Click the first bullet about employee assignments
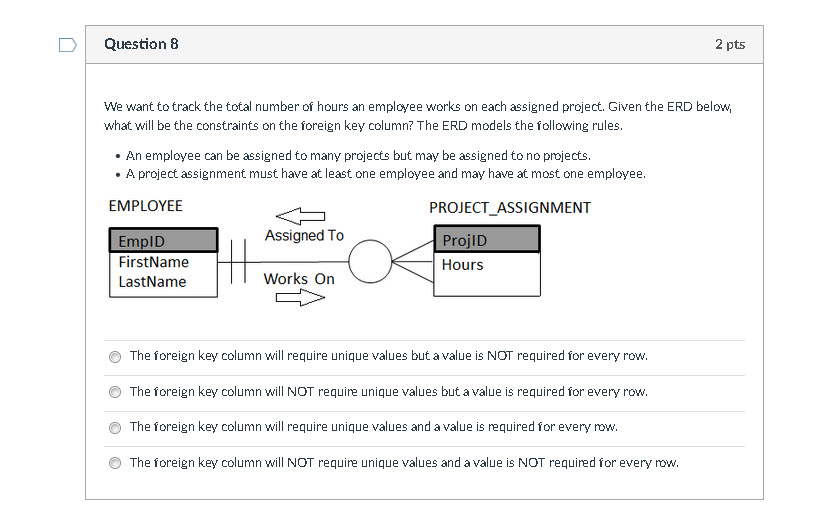827x516 pixels. (x=358, y=156)
